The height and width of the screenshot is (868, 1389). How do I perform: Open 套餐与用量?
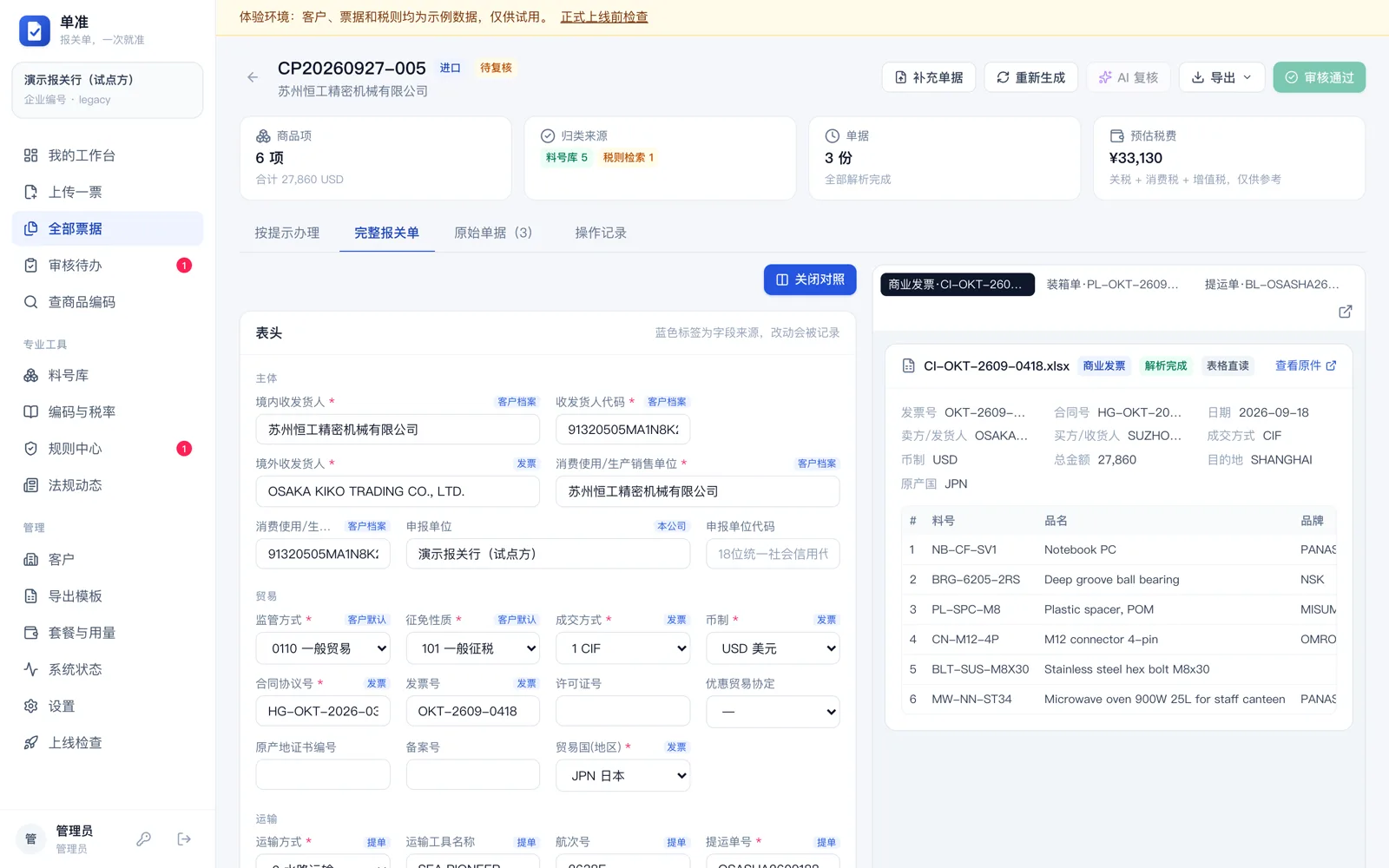[108, 633]
